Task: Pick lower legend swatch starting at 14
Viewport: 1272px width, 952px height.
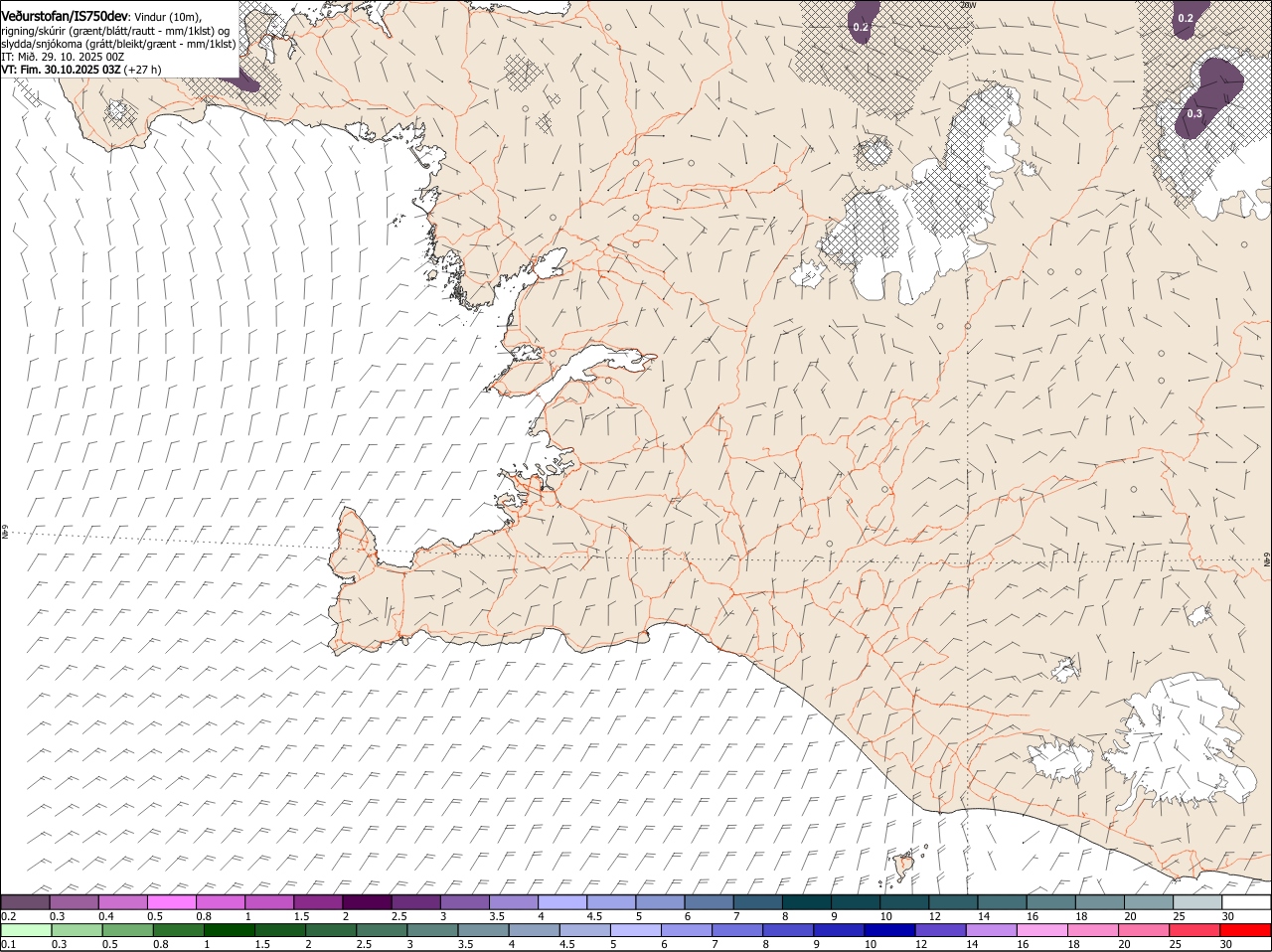Action: click(992, 930)
